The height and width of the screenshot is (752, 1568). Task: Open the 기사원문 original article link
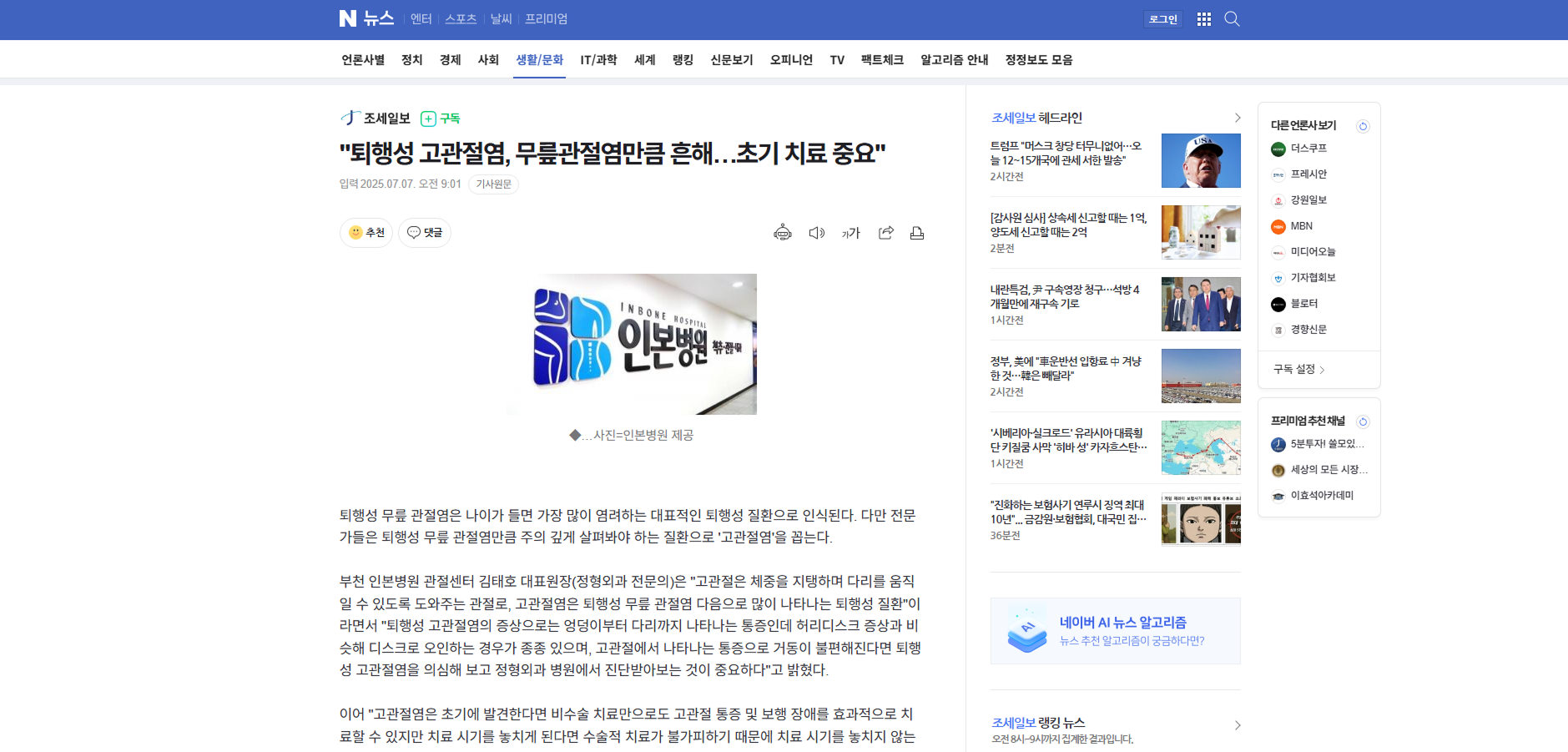click(493, 184)
